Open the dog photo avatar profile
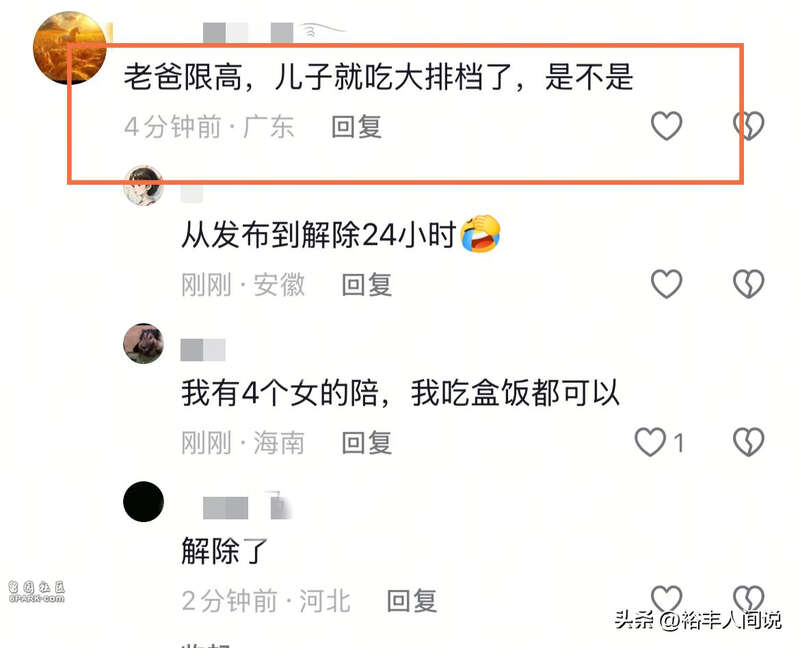Image resolution: width=800 pixels, height=648 pixels. [x=143, y=343]
